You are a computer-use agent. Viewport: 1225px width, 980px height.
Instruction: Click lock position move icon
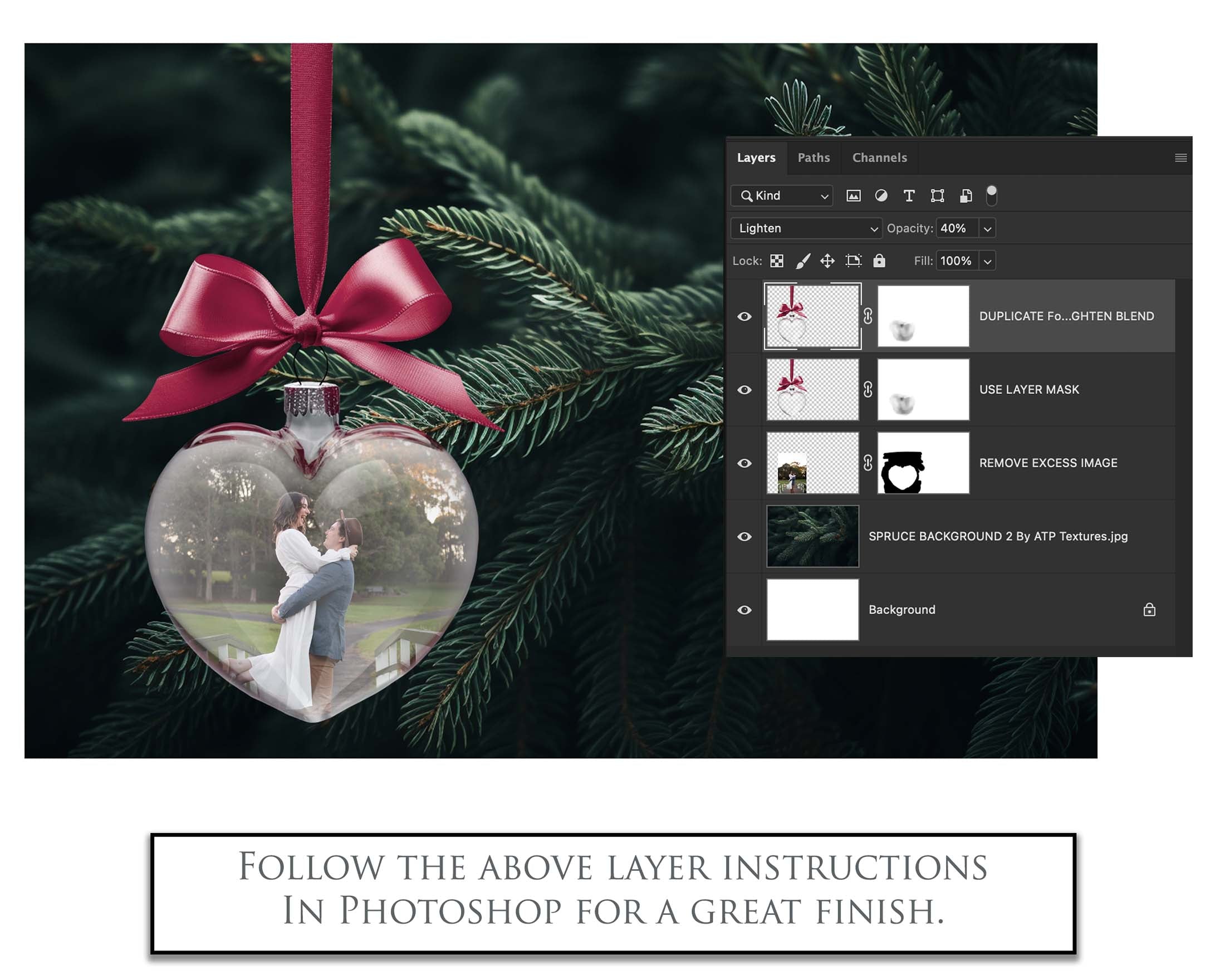(x=827, y=261)
